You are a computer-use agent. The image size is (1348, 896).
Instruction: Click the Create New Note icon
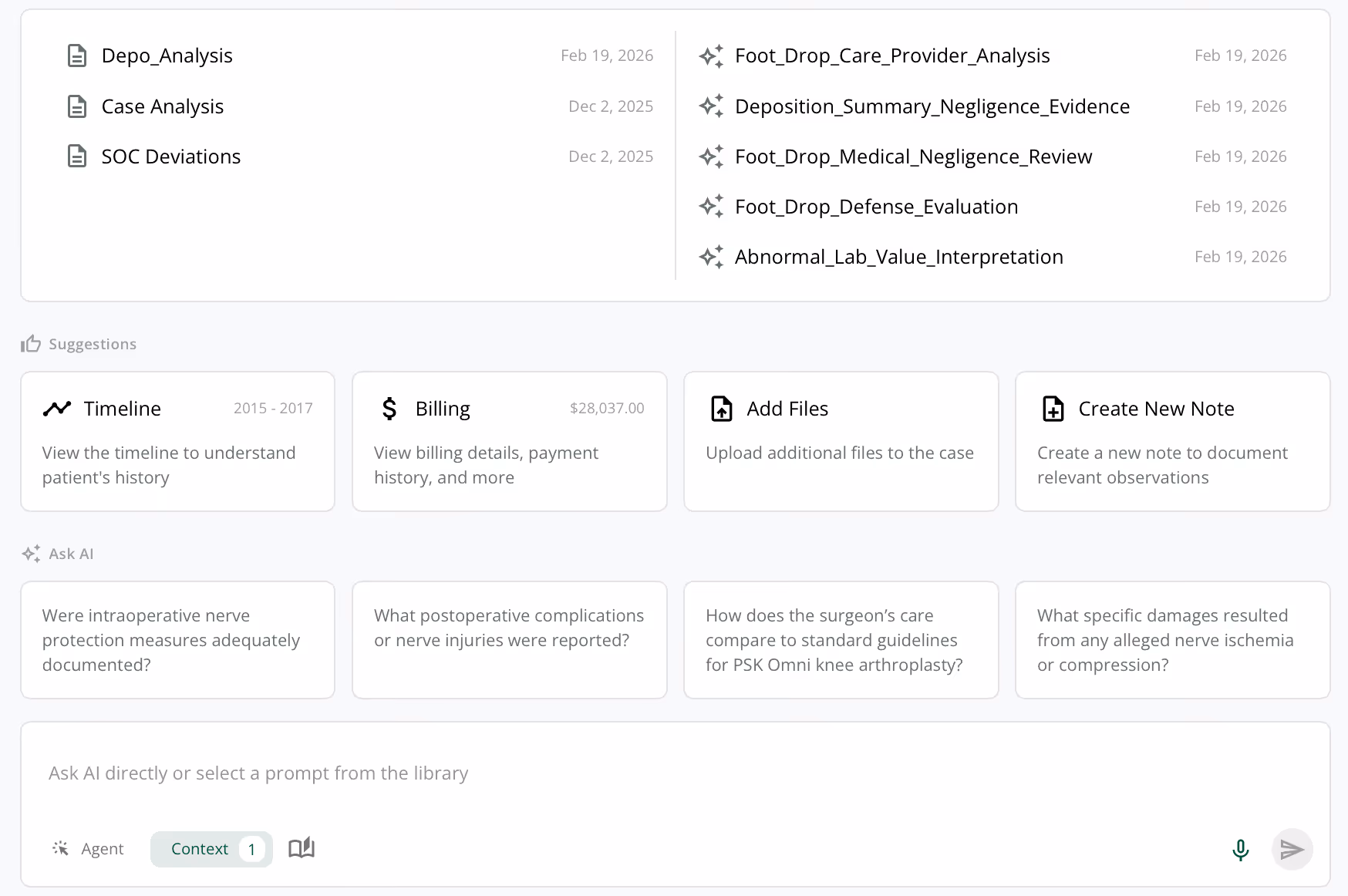[x=1053, y=409]
